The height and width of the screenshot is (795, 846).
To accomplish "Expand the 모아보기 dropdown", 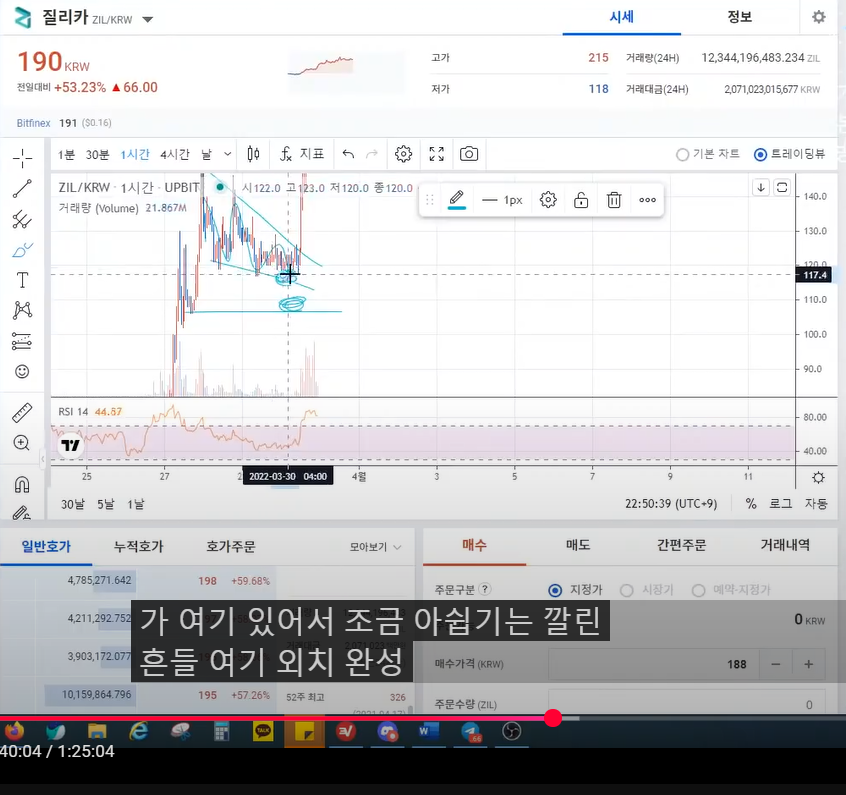I will (x=376, y=547).
